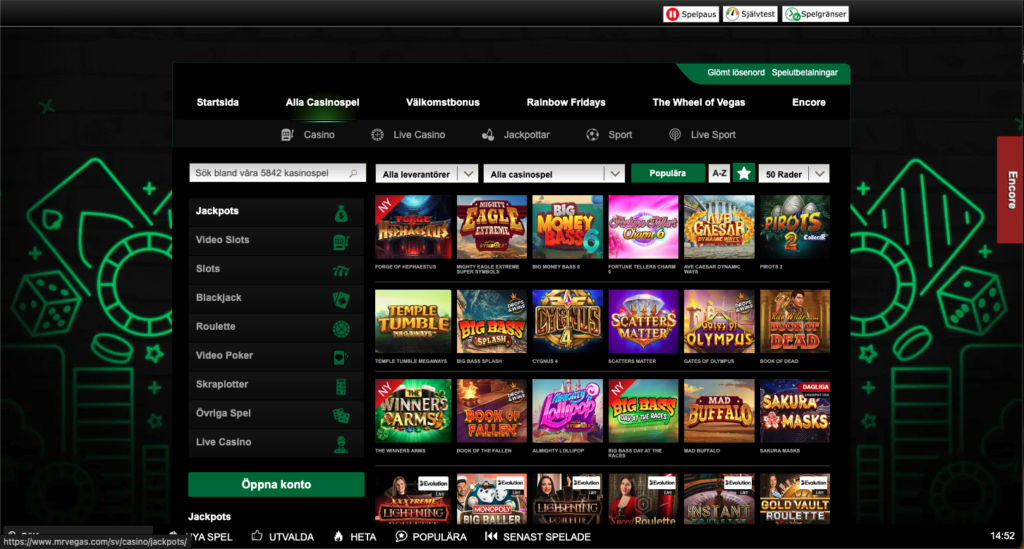This screenshot has width=1024, height=549.
Task: Click the Spelgränser icon
Action: pos(792,14)
